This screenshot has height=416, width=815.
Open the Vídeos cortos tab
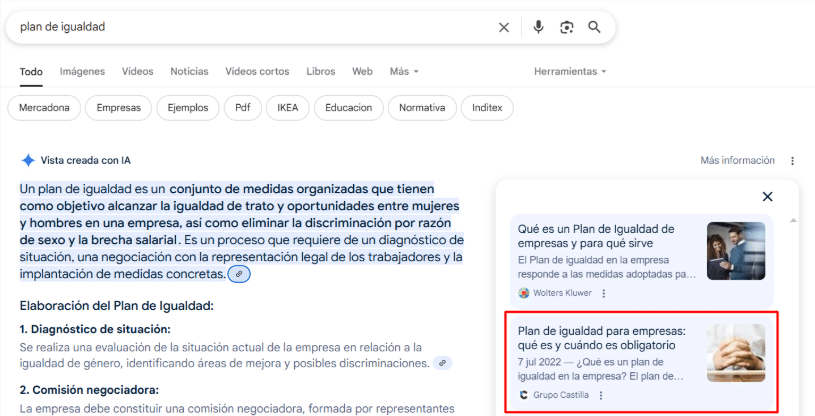click(x=257, y=72)
